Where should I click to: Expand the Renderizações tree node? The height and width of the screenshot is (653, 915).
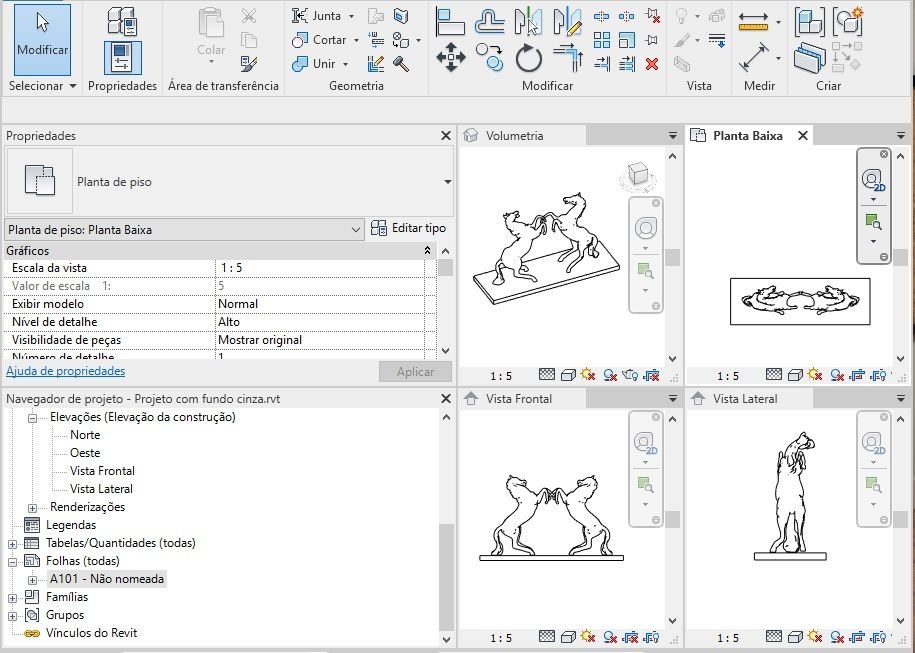32,508
